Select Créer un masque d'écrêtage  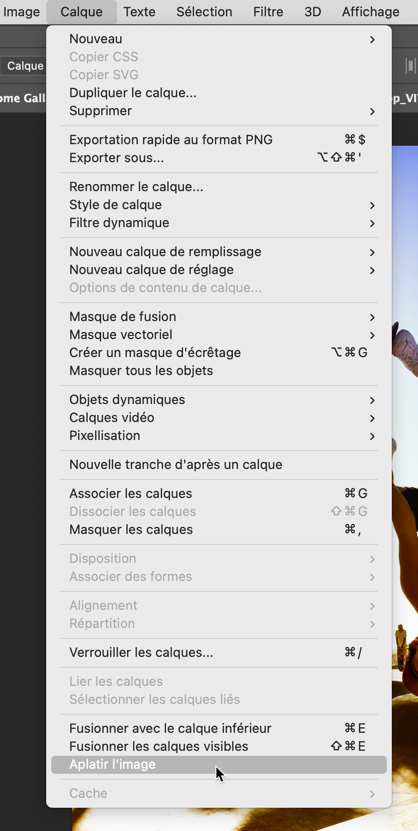tap(219, 352)
